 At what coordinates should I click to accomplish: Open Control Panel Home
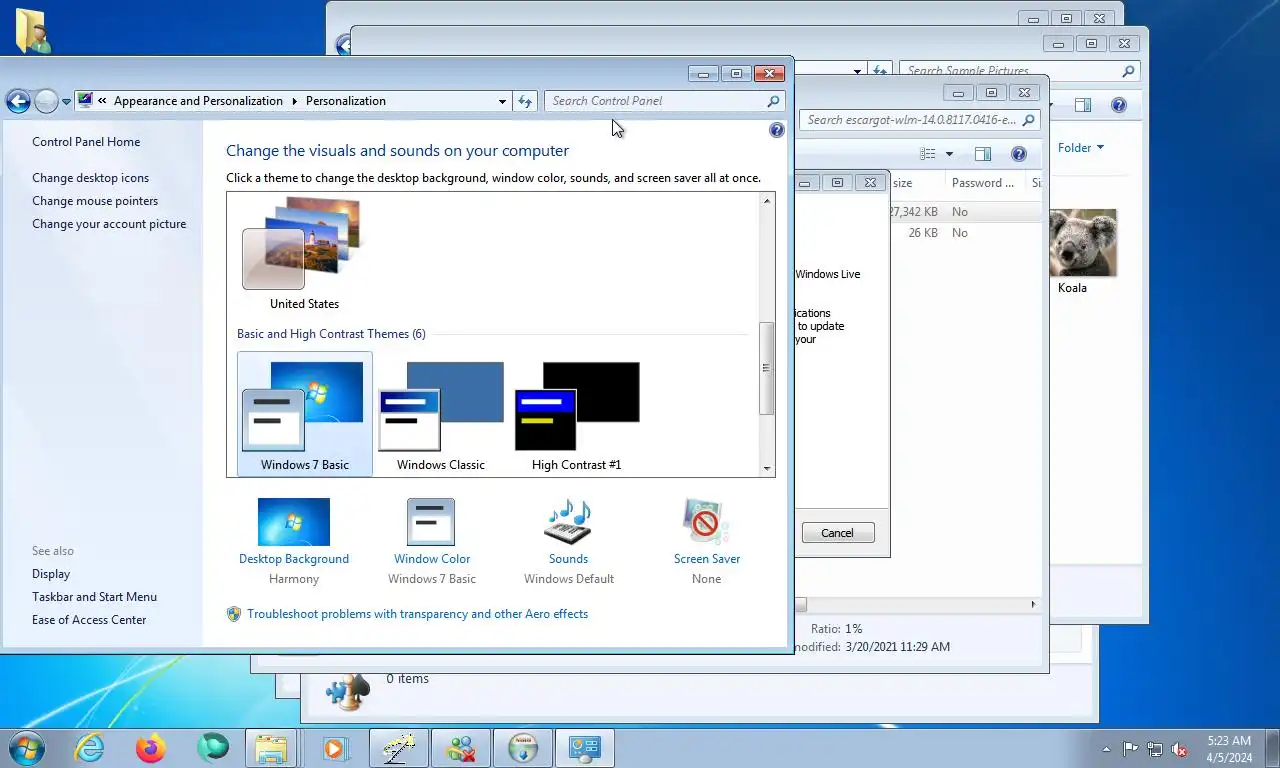pyautogui.click(x=86, y=142)
